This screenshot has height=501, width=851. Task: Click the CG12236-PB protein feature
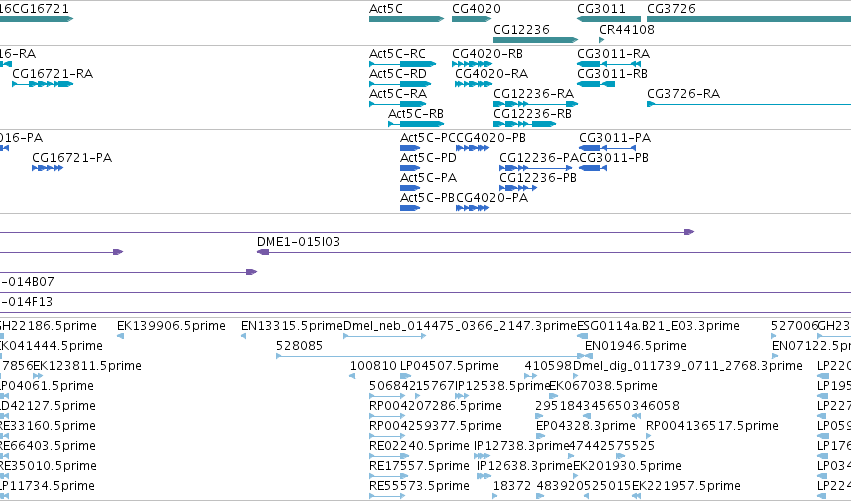click(x=518, y=188)
